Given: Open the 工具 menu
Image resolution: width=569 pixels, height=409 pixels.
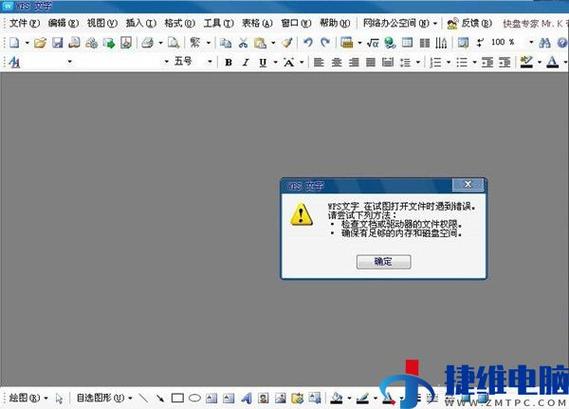Looking at the screenshot, I should [218, 23].
